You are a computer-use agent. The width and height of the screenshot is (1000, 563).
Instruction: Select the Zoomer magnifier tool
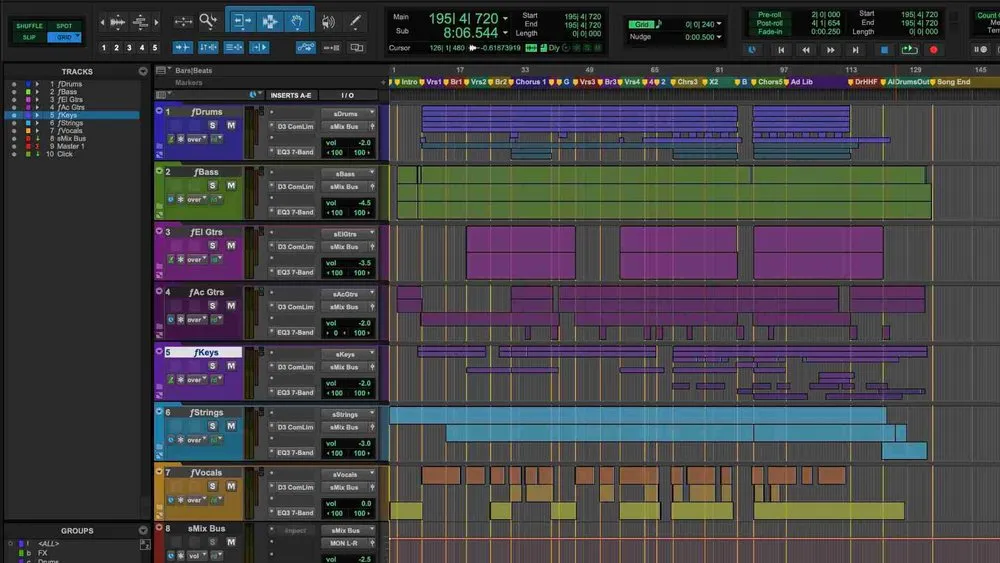pos(208,22)
